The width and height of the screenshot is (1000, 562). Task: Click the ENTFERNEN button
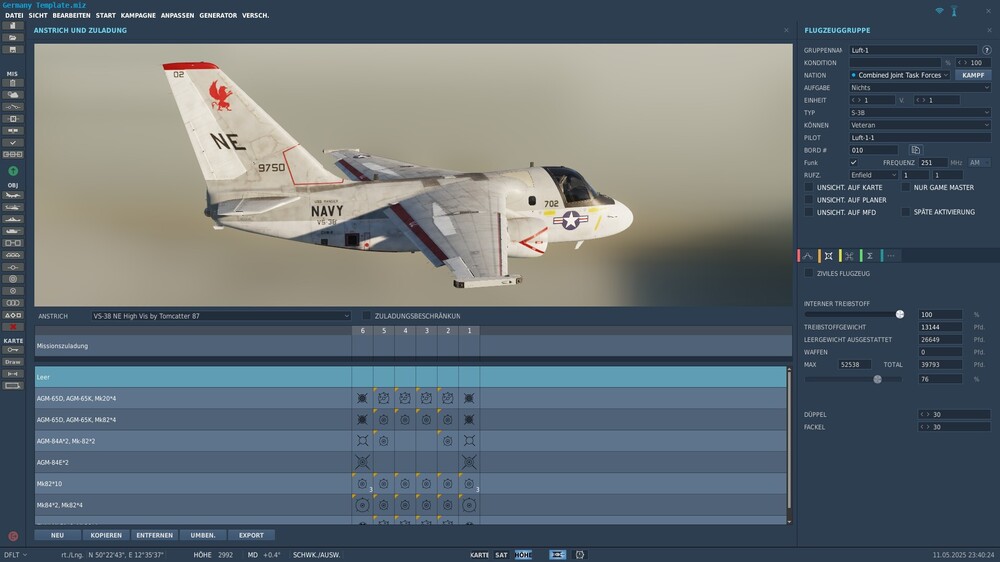click(154, 535)
